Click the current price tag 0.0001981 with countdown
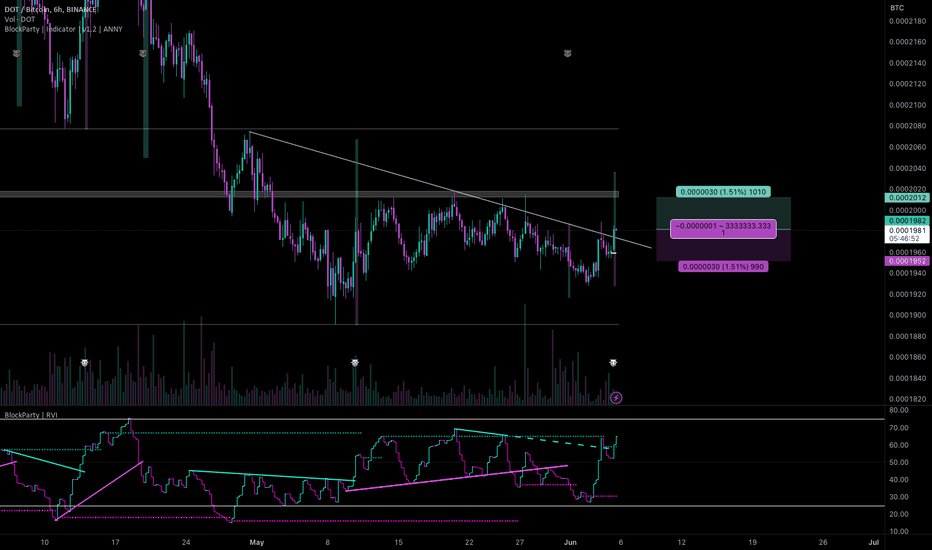The image size is (932, 550). (x=906, y=234)
